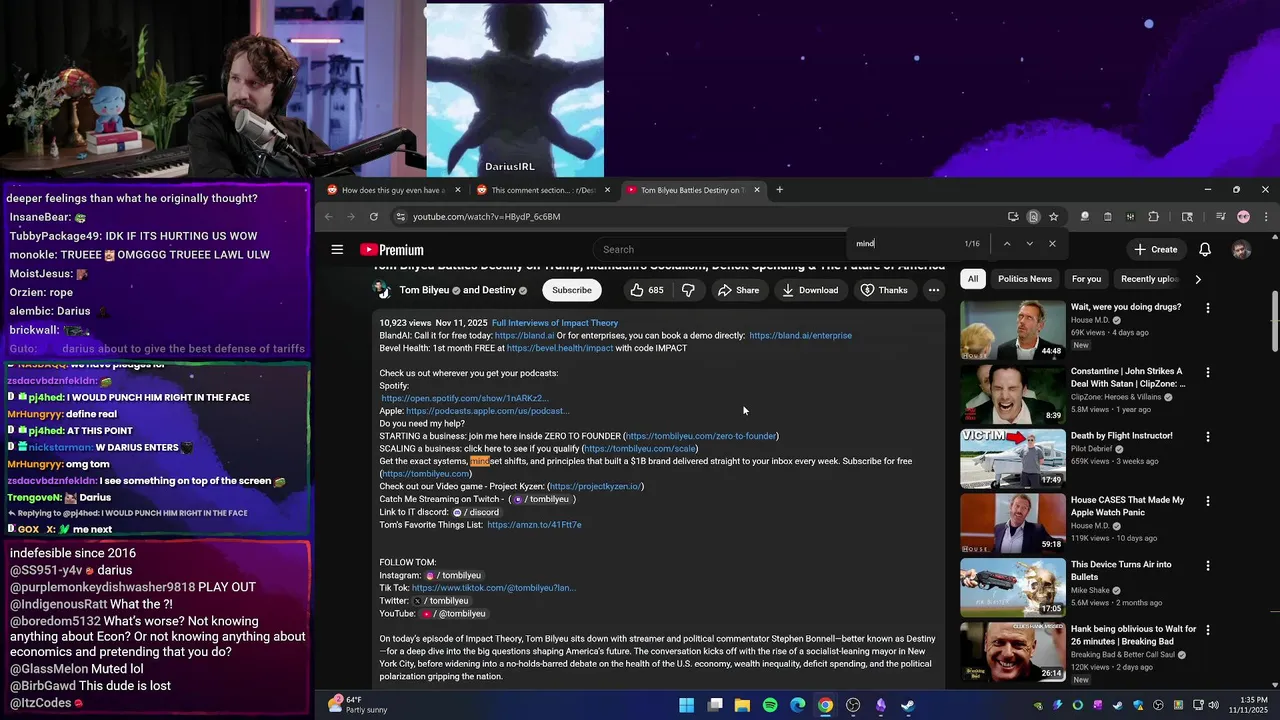This screenshot has width=1280, height=720.
Task: Click the Tom Bilyeu channel avatar
Action: click(382, 290)
